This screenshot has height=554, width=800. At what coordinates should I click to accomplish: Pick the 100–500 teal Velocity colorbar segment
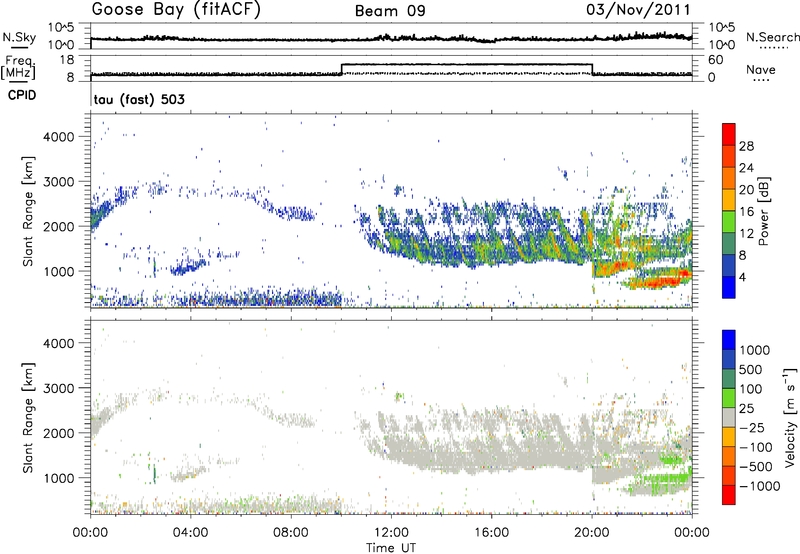729,379
